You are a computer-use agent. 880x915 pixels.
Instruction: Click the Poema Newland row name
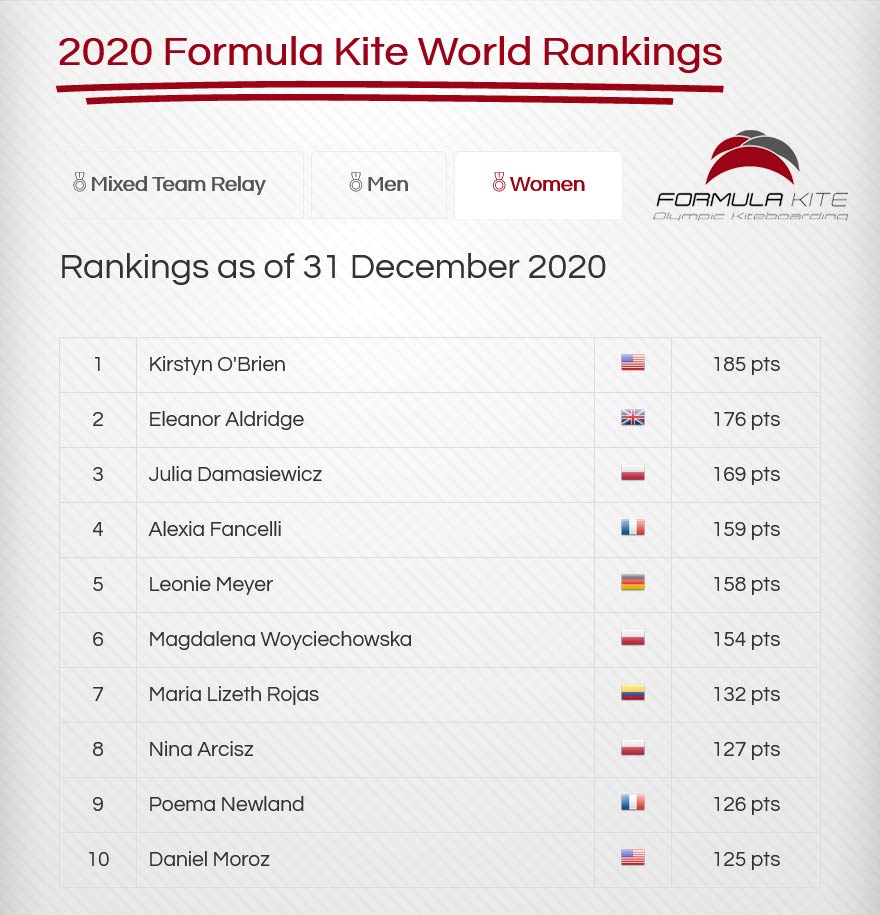point(226,804)
